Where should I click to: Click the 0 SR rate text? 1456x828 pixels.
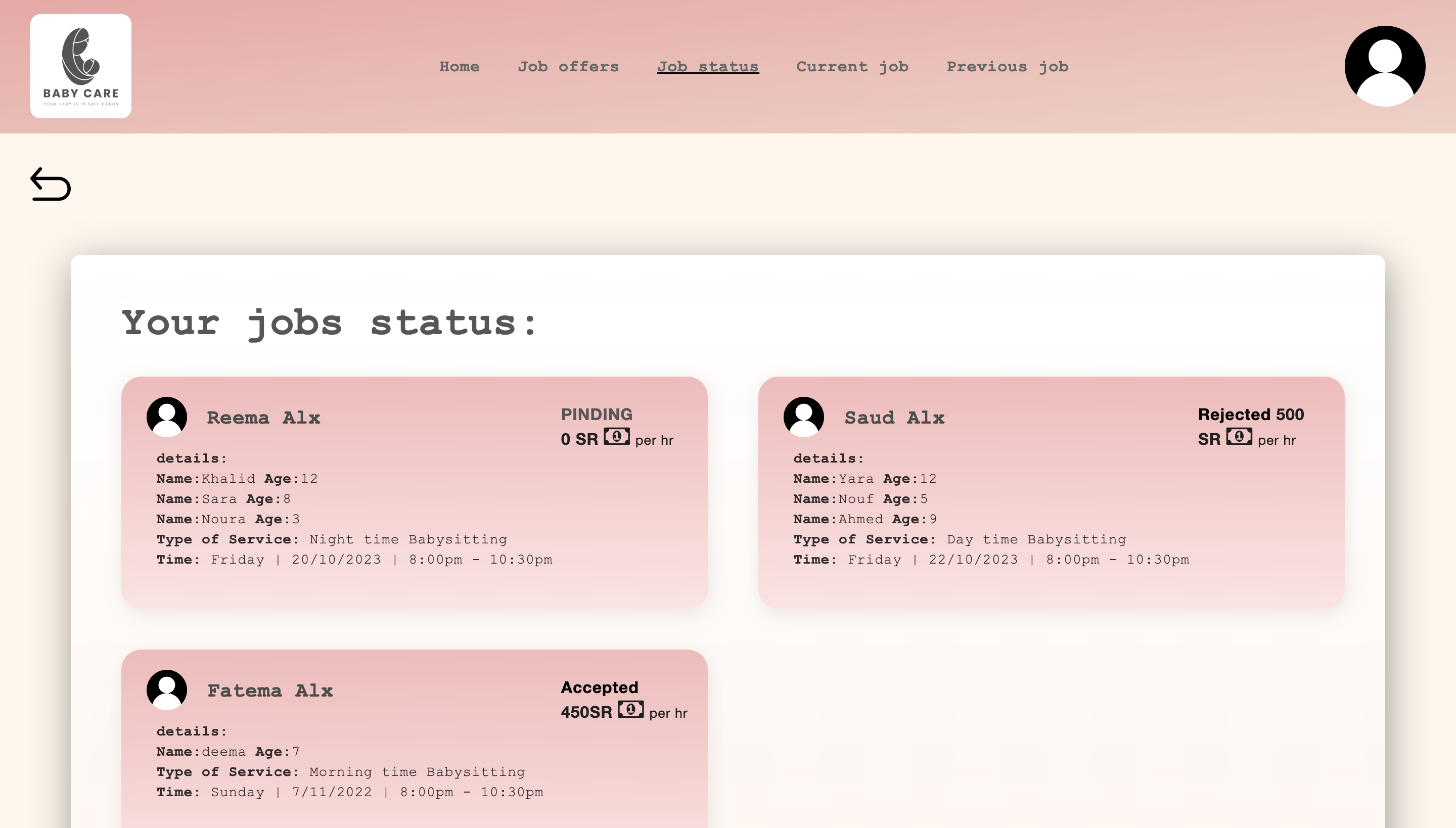coord(579,439)
